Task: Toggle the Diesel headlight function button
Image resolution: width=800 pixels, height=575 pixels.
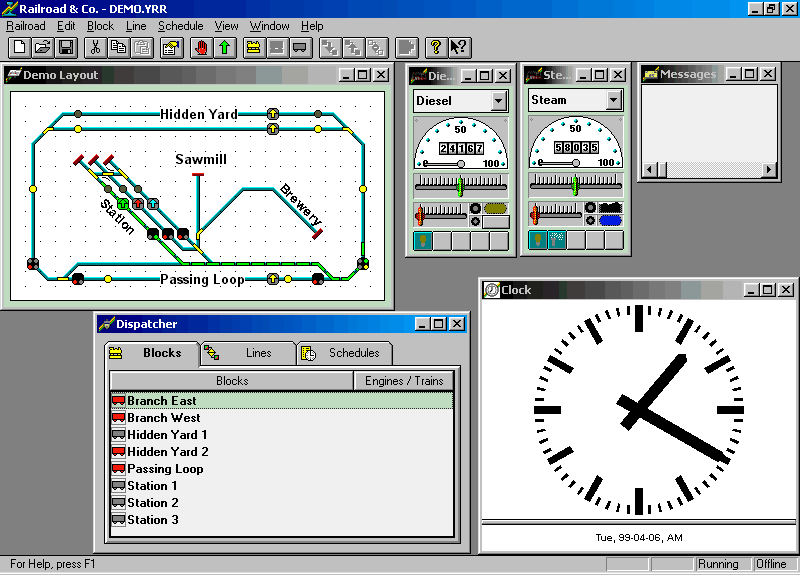Action: click(422, 240)
